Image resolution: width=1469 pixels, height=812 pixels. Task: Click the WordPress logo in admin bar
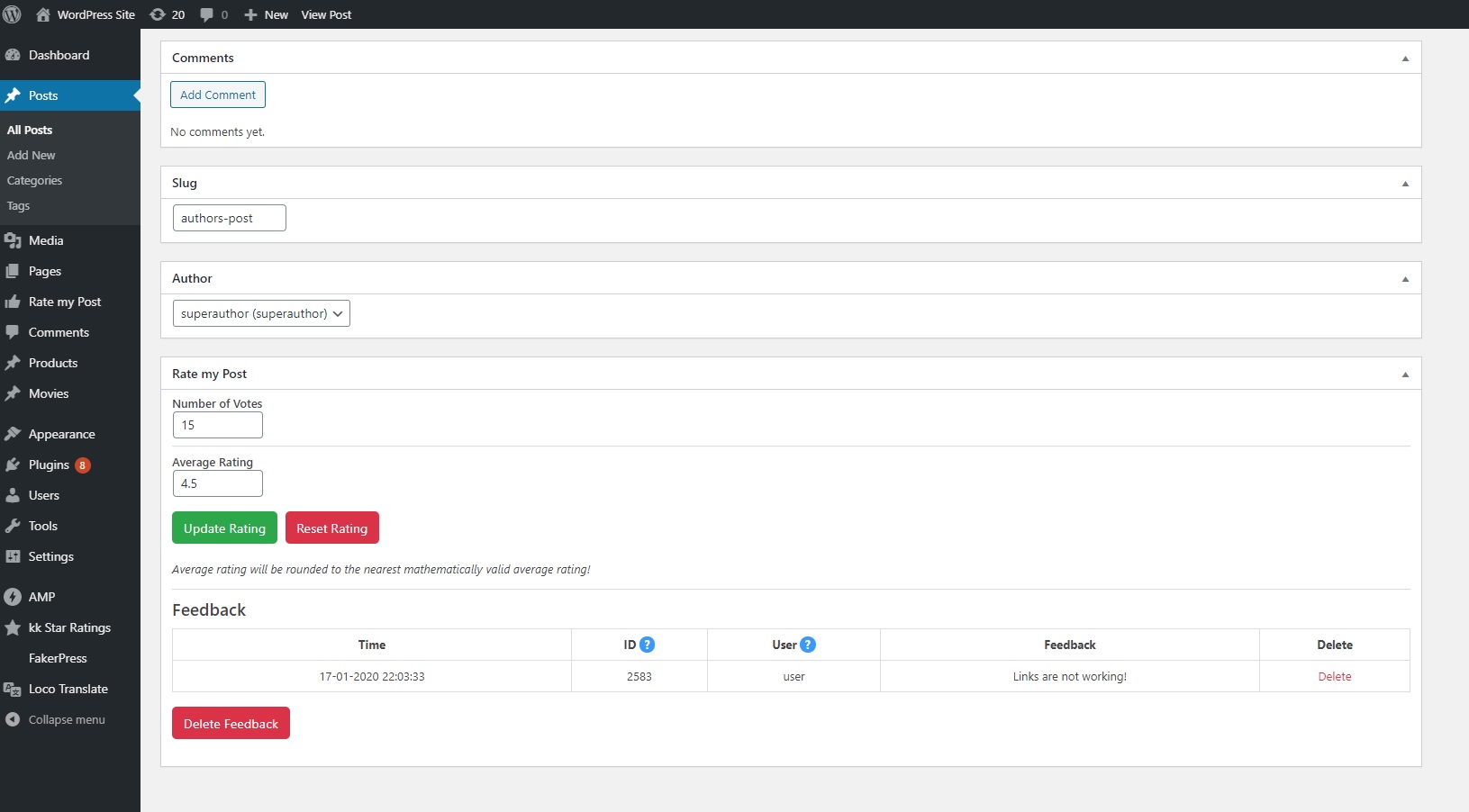(13, 14)
